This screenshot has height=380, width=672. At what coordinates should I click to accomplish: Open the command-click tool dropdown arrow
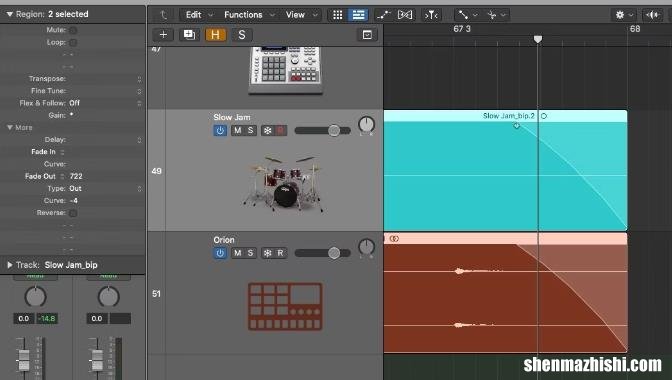point(504,15)
